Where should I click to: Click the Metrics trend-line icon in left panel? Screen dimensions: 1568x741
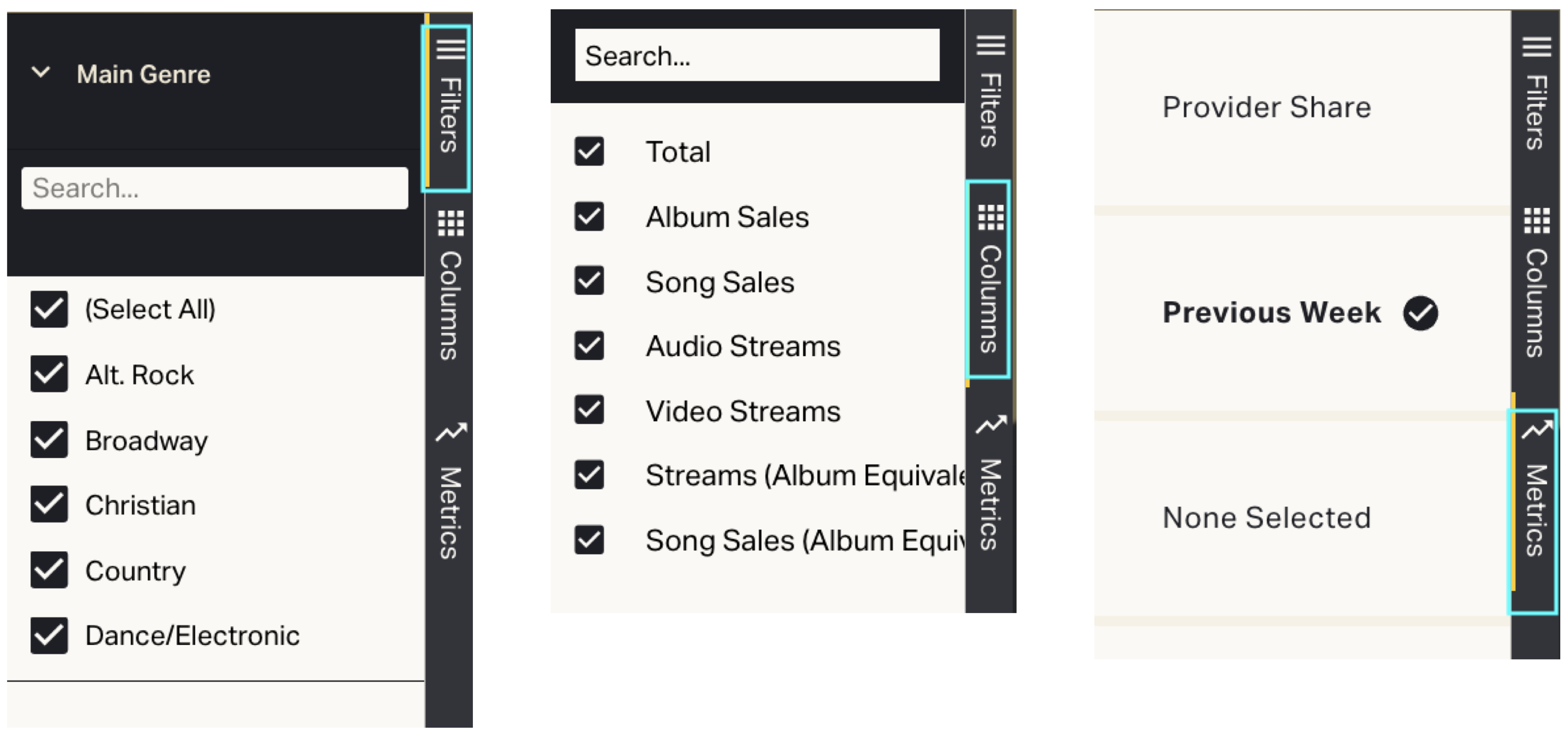[451, 432]
